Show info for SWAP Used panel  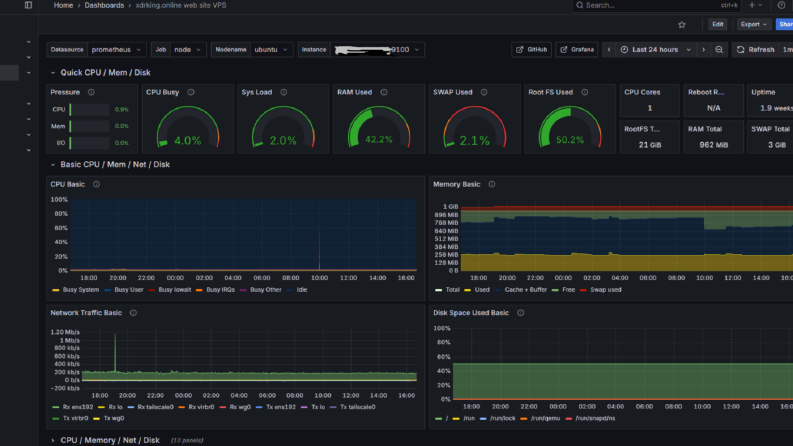point(484,92)
